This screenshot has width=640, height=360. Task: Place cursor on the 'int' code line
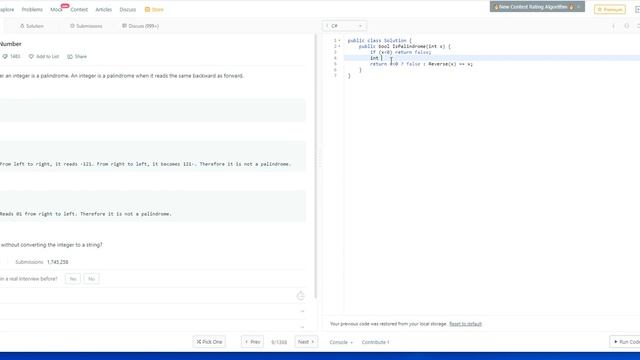(492, 58)
